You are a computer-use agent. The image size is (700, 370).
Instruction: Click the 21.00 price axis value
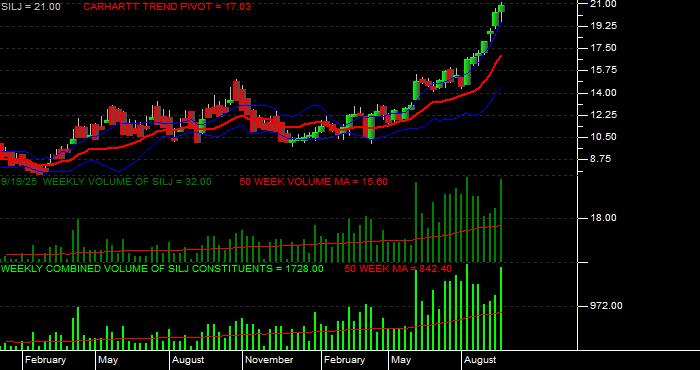point(604,4)
